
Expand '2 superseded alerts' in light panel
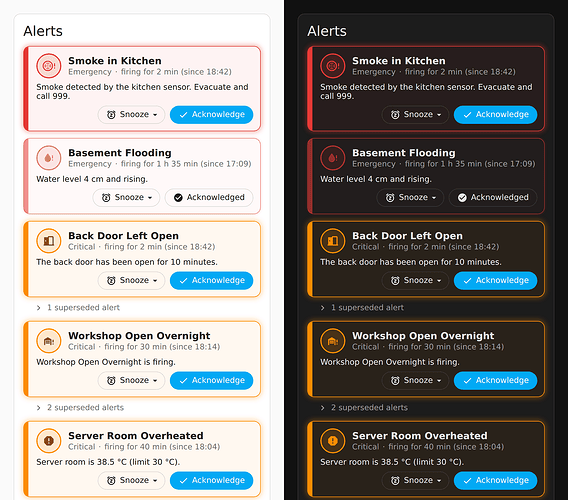click(80, 408)
